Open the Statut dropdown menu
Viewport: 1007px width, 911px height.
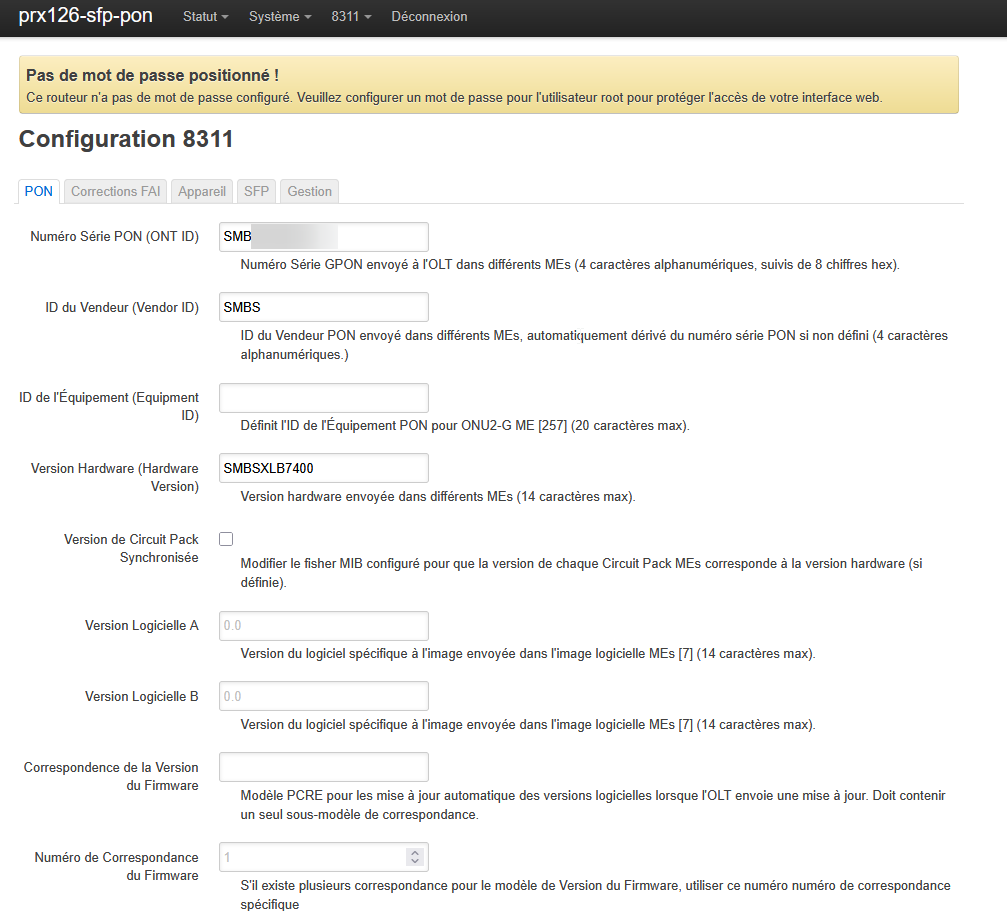point(205,17)
